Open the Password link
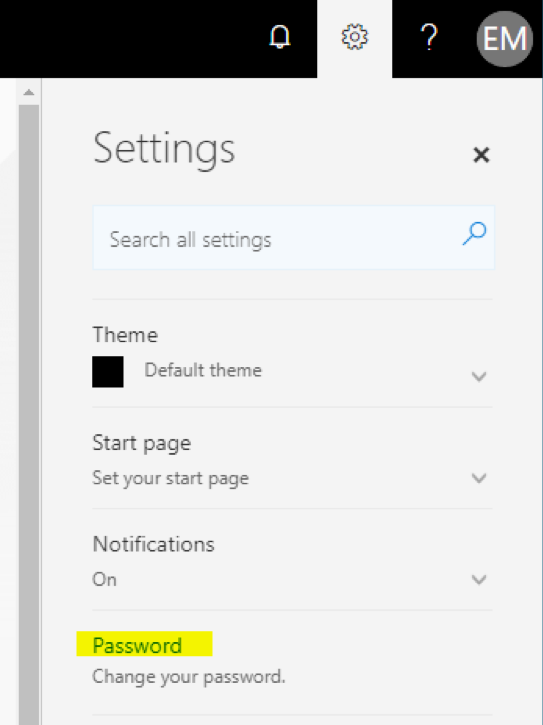This screenshot has width=543, height=725. [x=137, y=645]
